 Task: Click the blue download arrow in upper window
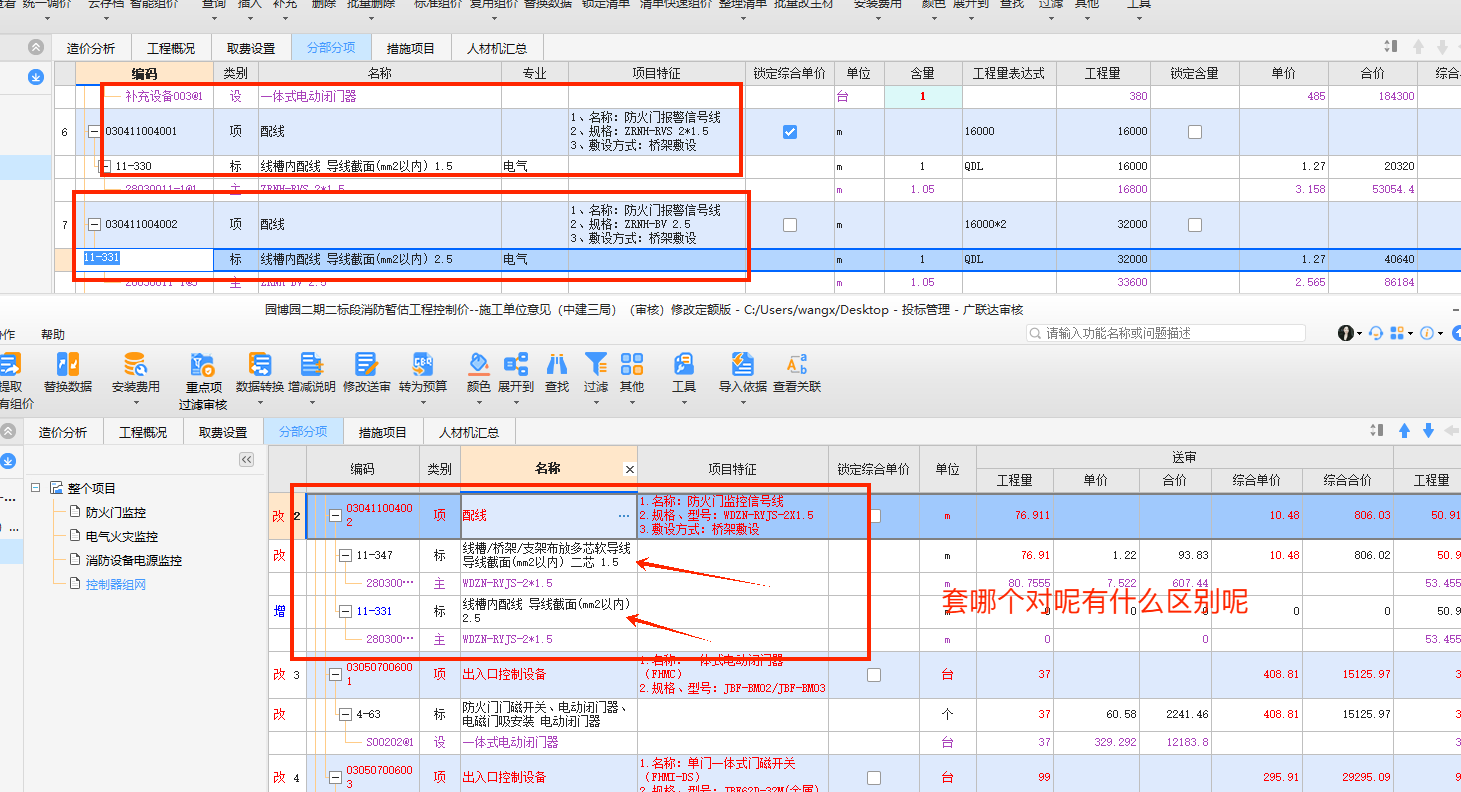click(x=36, y=76)
